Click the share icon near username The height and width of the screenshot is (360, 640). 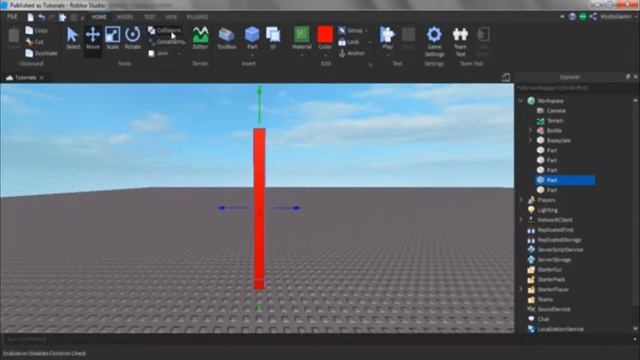[593, 16]
